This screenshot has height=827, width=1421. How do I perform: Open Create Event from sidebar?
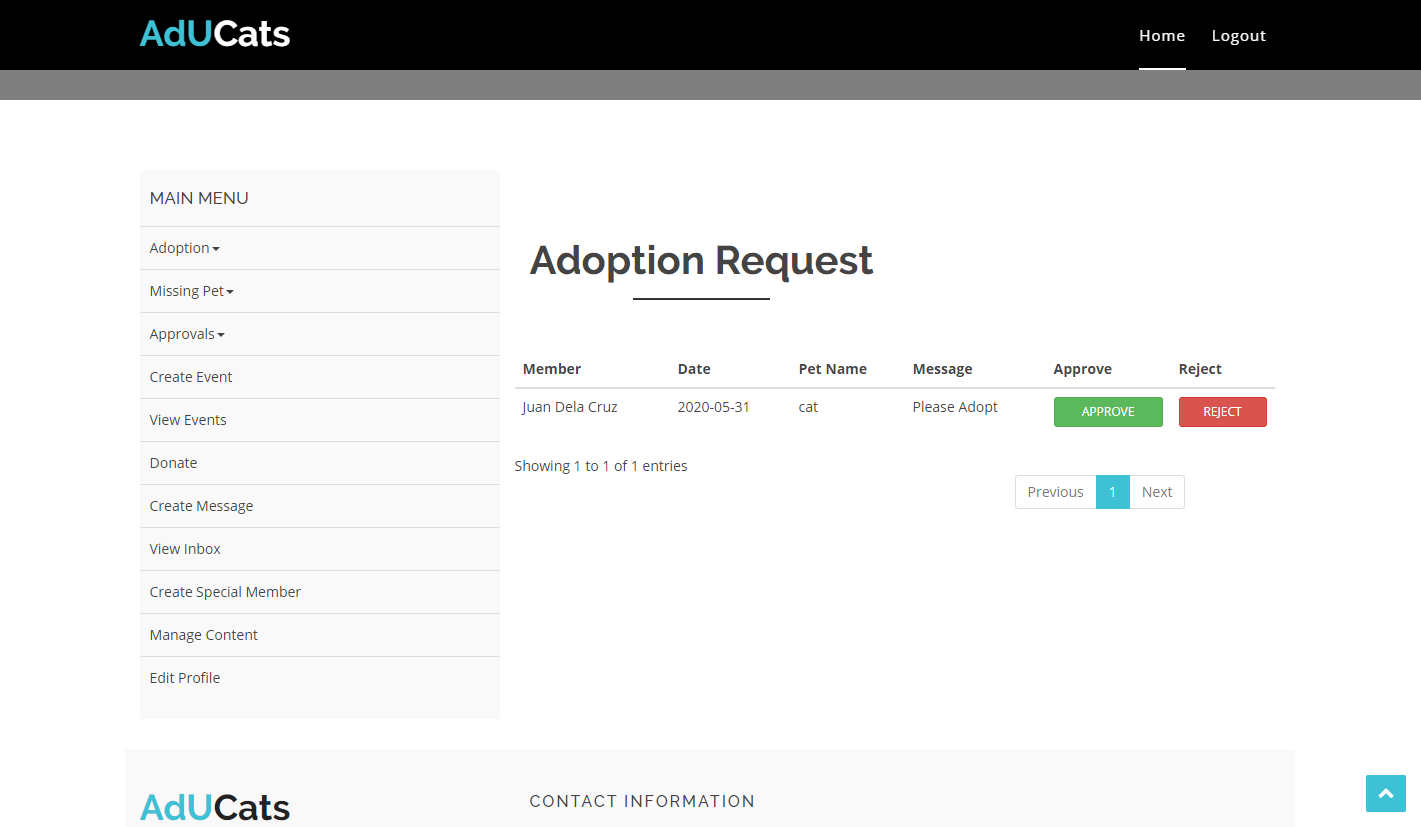click(x=191, y=377)
